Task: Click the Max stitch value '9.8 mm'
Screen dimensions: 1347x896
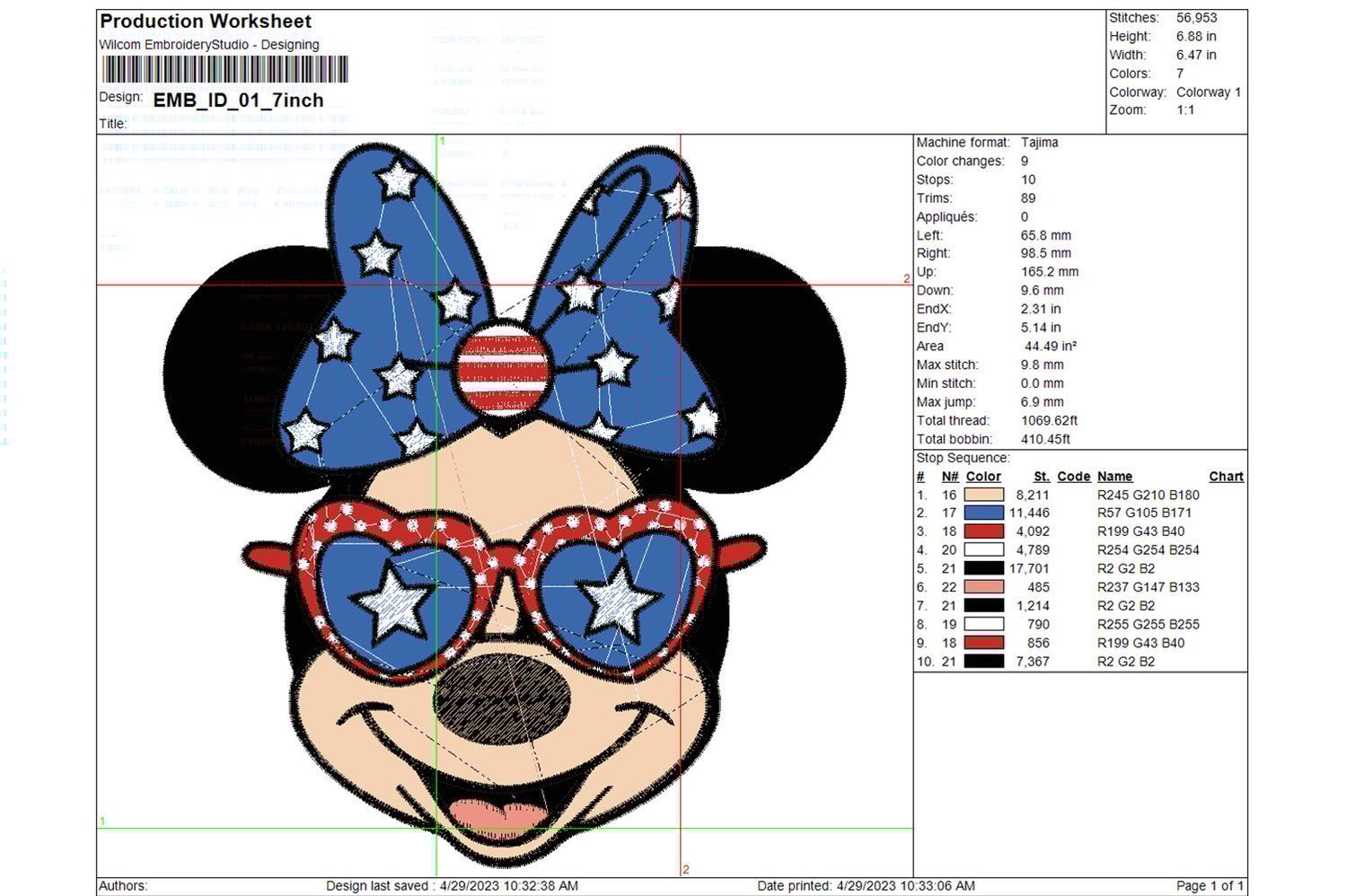Action: pos(1043,365)
